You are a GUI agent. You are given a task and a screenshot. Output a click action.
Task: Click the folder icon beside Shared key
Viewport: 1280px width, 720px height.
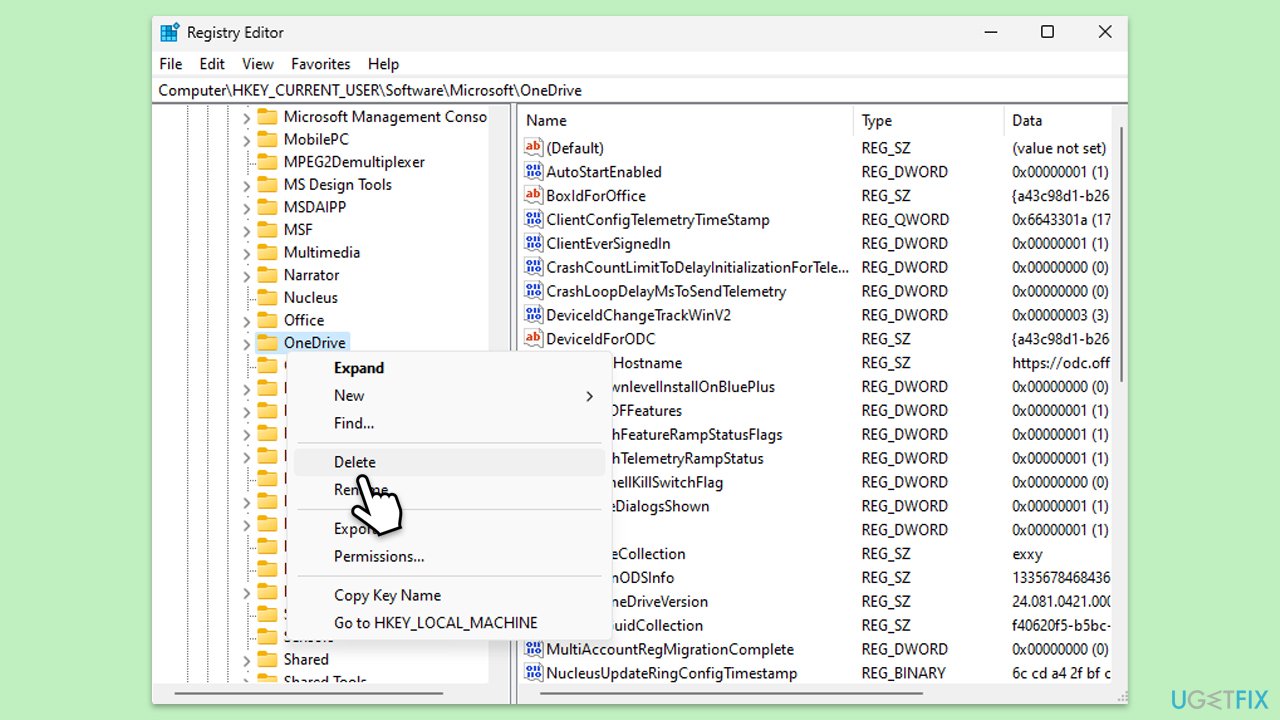coord(267,659)
